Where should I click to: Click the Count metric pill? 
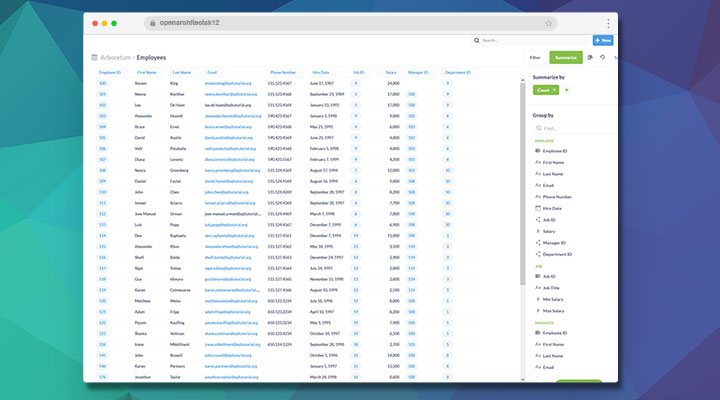point(546,90)
